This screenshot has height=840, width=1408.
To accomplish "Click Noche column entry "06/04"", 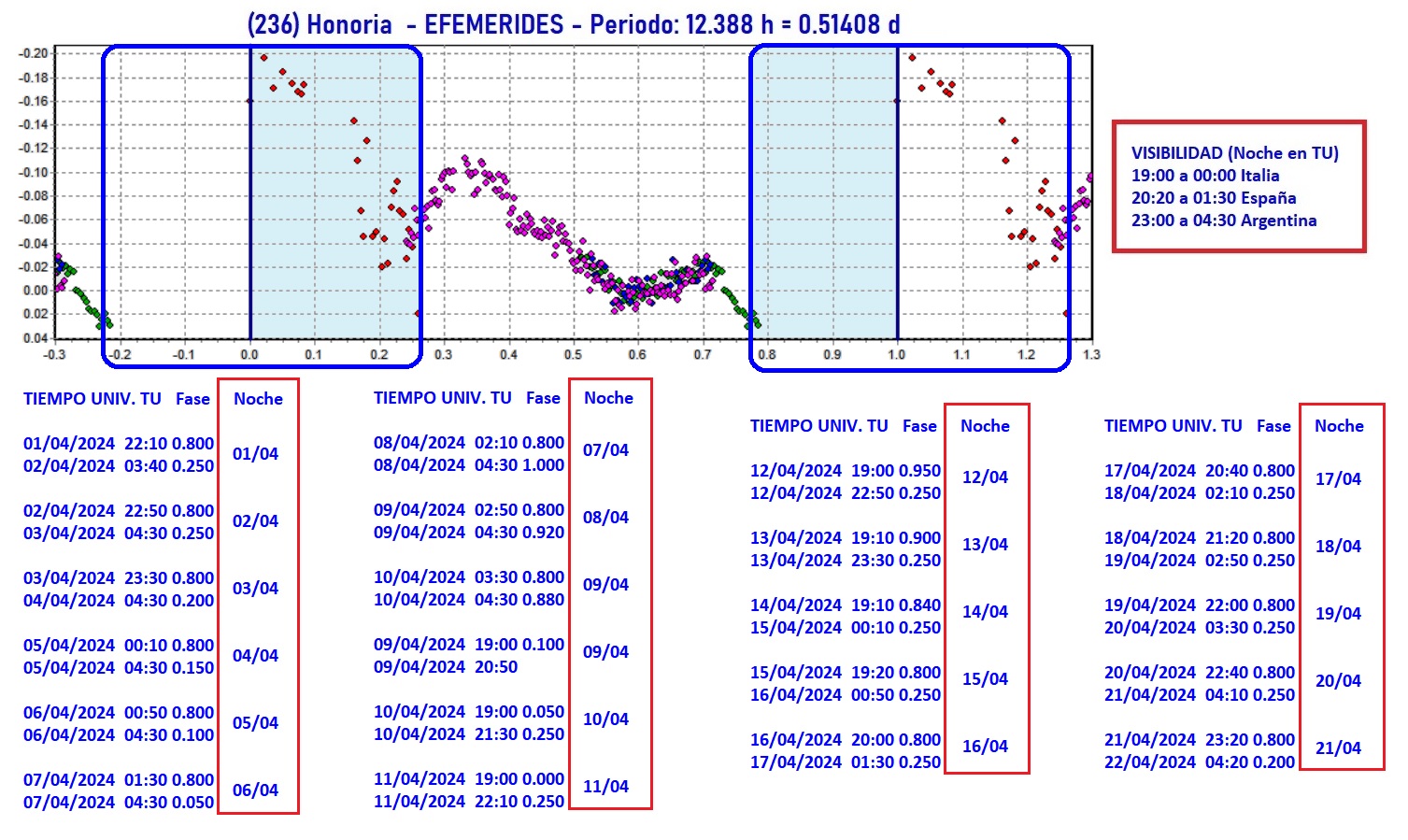I will [x=255, y=790].
